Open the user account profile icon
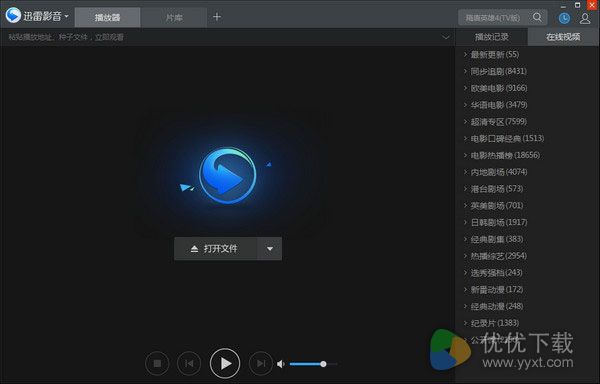This screenshot has height=384, width=600. tap(585, 18)
